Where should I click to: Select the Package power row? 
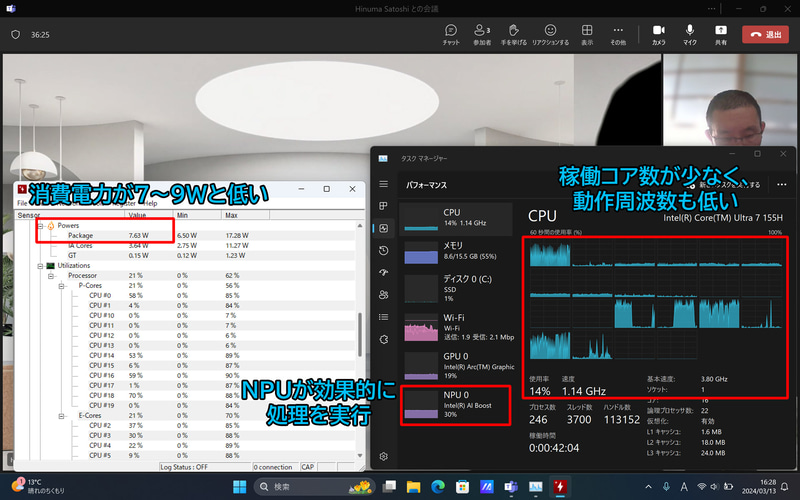(185, 236)
